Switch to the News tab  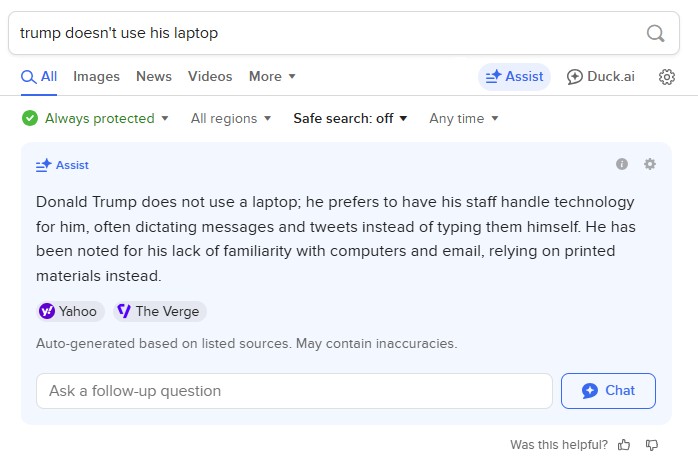coord(154,77)
